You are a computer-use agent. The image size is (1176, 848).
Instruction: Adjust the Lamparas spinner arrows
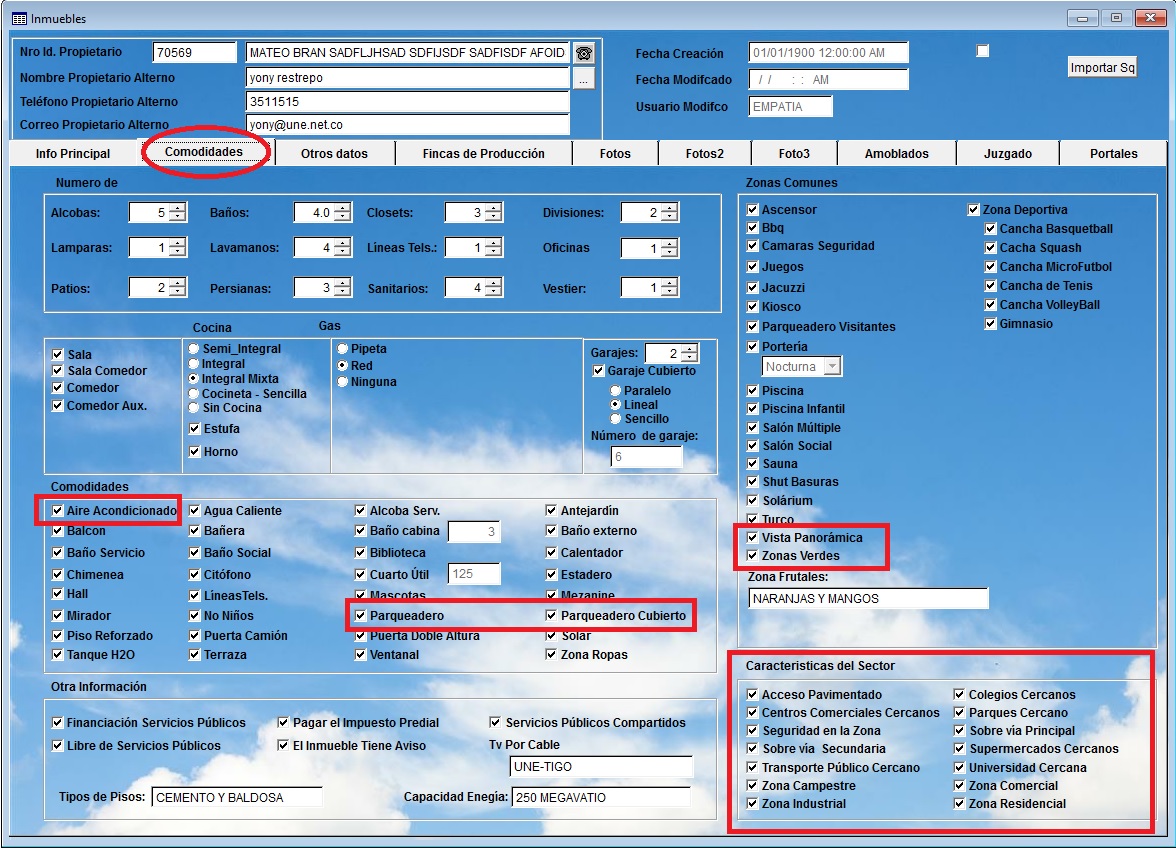[177, 247]
